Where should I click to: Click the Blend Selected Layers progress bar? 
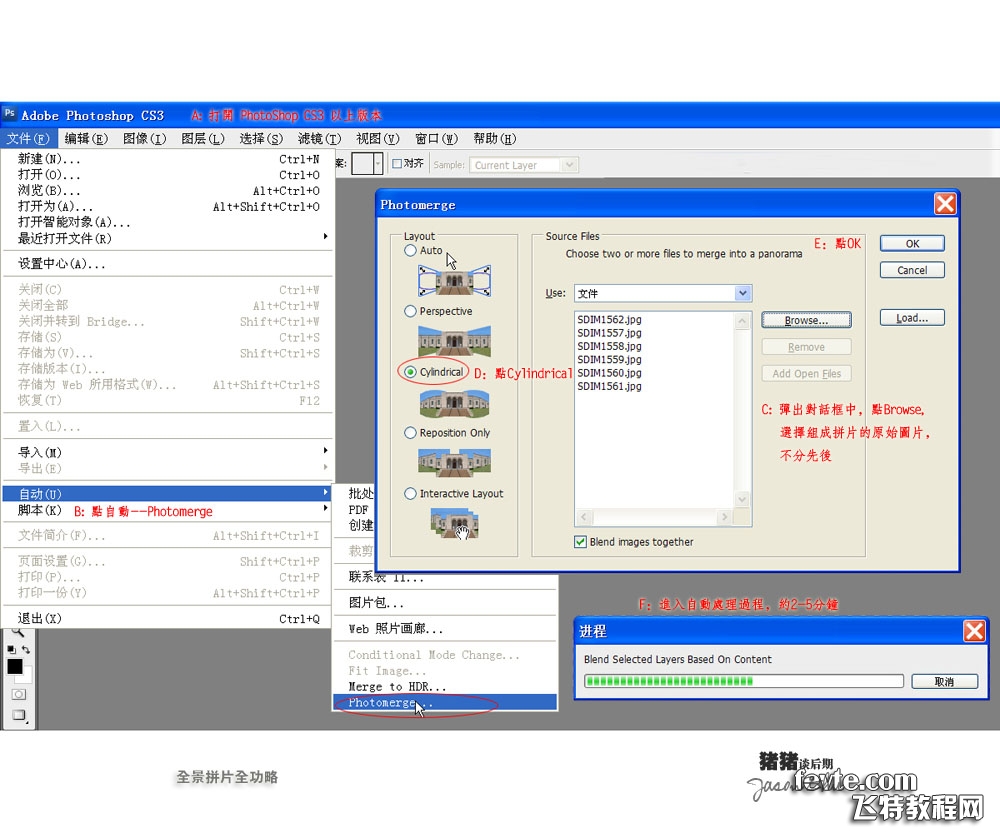click(744, 681)
